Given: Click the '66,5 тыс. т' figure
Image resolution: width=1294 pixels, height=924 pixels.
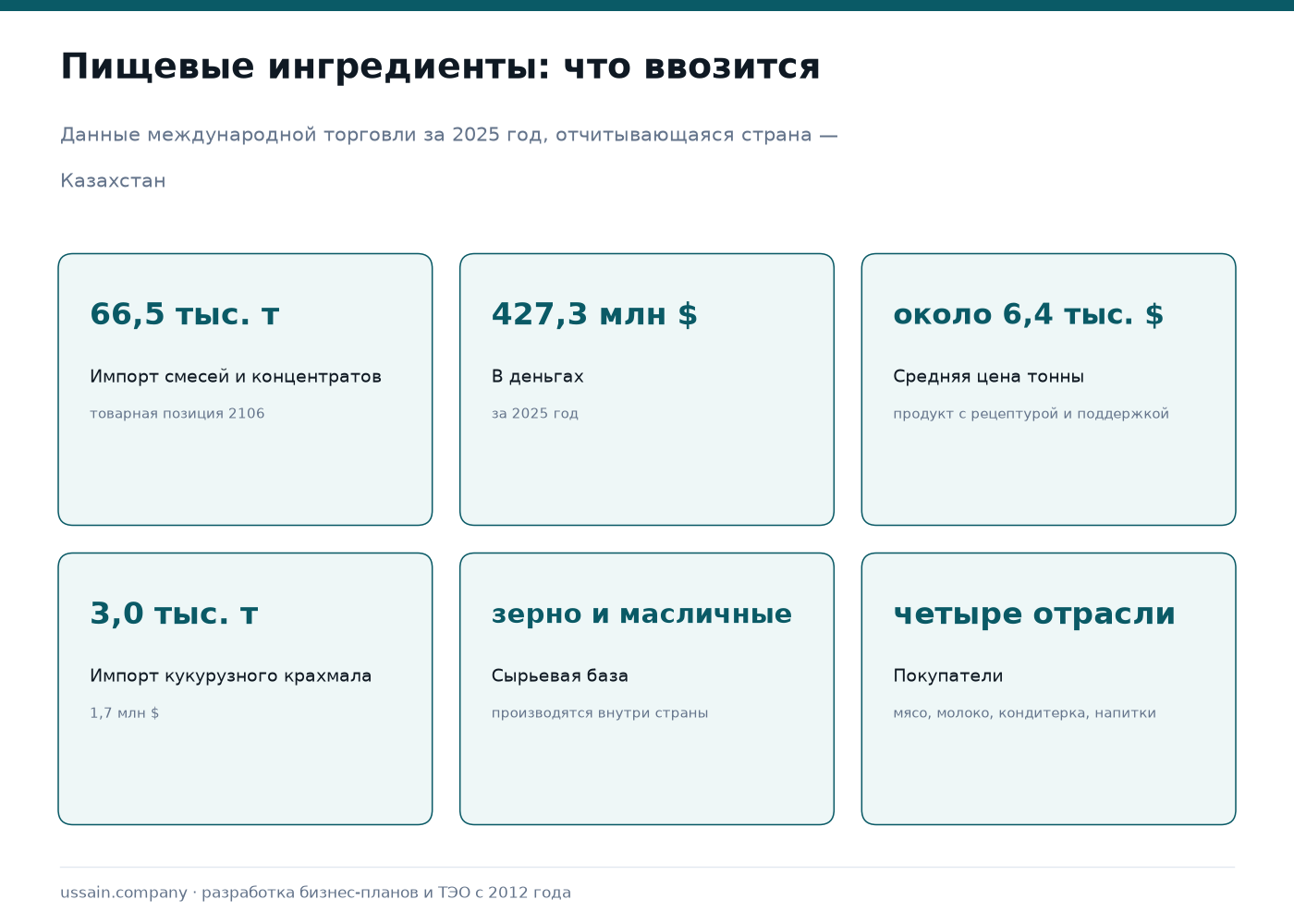Looking at the screenshot, I should [x=185, y=314].
